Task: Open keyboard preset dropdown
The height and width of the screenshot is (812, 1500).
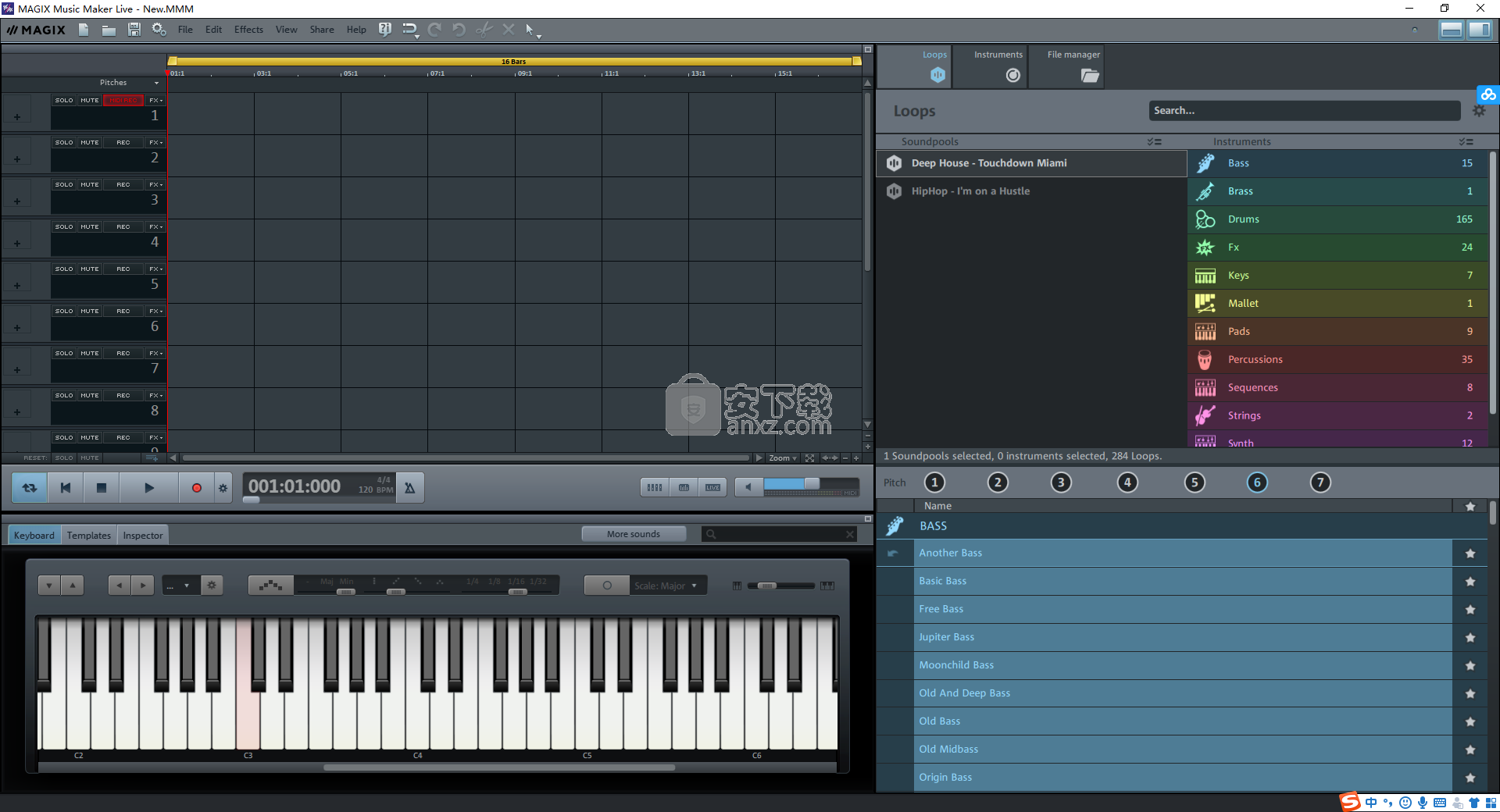Action: (x=180, y=586)
